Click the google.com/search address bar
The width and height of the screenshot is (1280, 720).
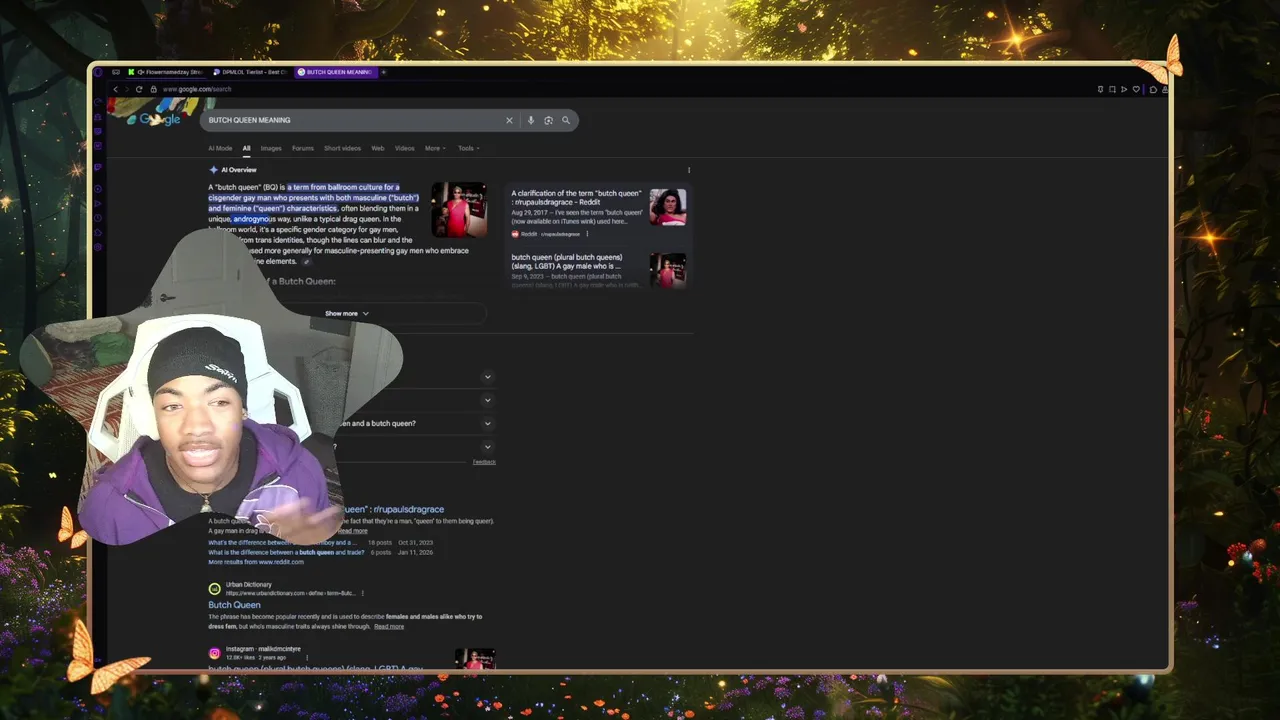[196, 89]
